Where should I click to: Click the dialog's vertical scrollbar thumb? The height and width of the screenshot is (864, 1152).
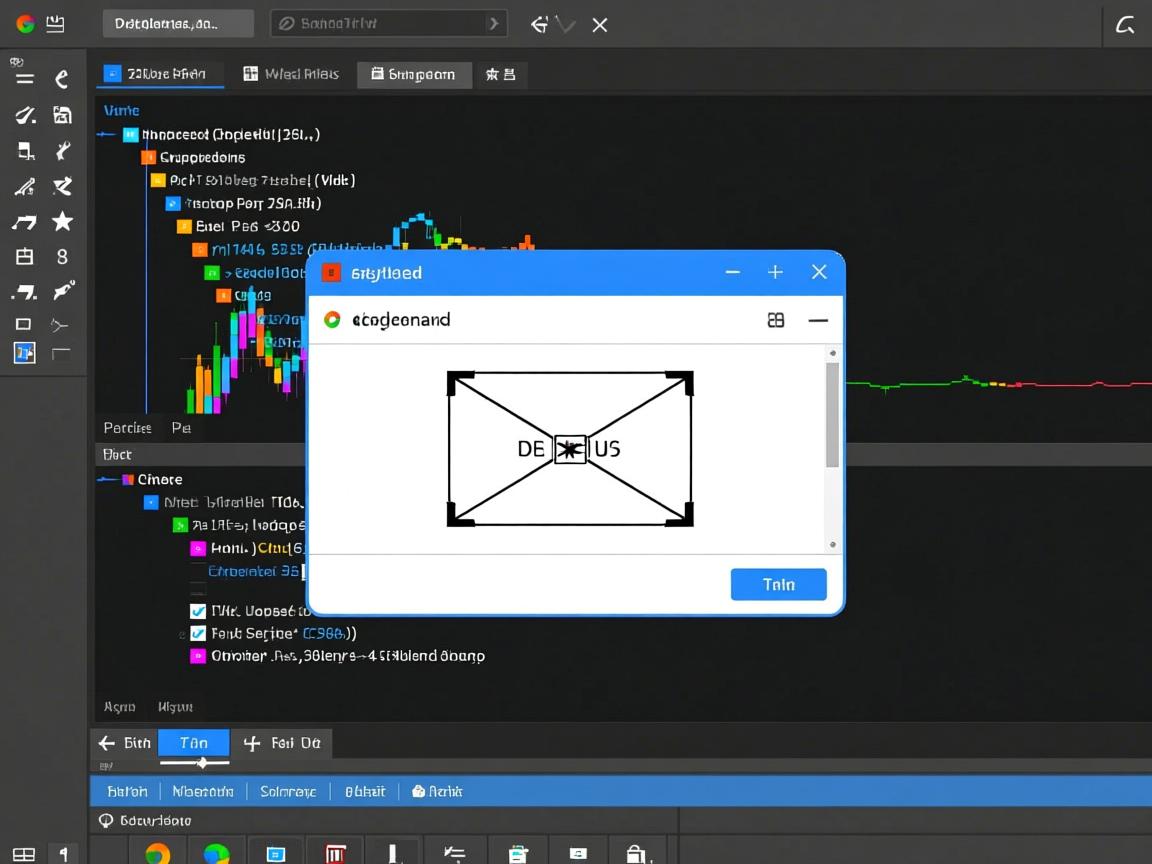pyautogui.click(x=832, y=415)
